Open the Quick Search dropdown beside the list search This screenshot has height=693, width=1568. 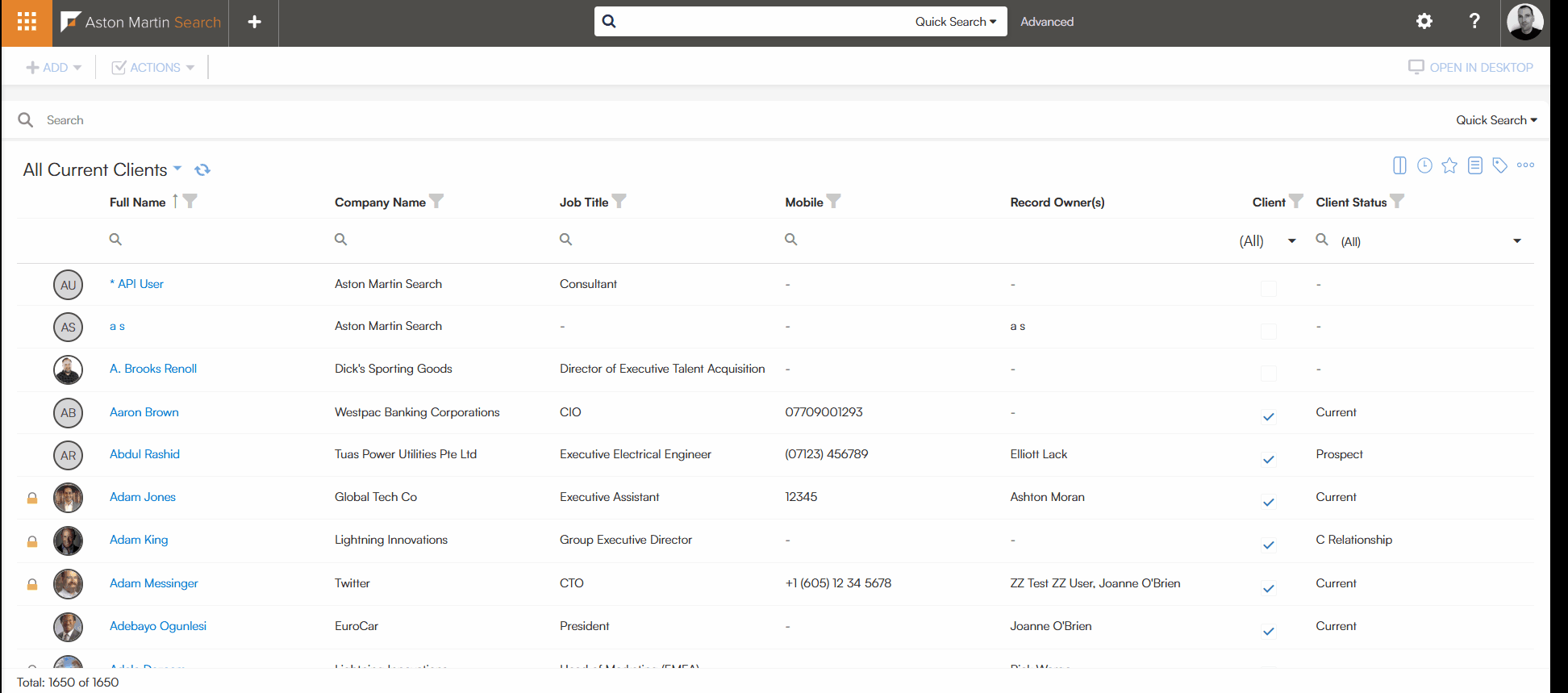tap(1496, 120)
